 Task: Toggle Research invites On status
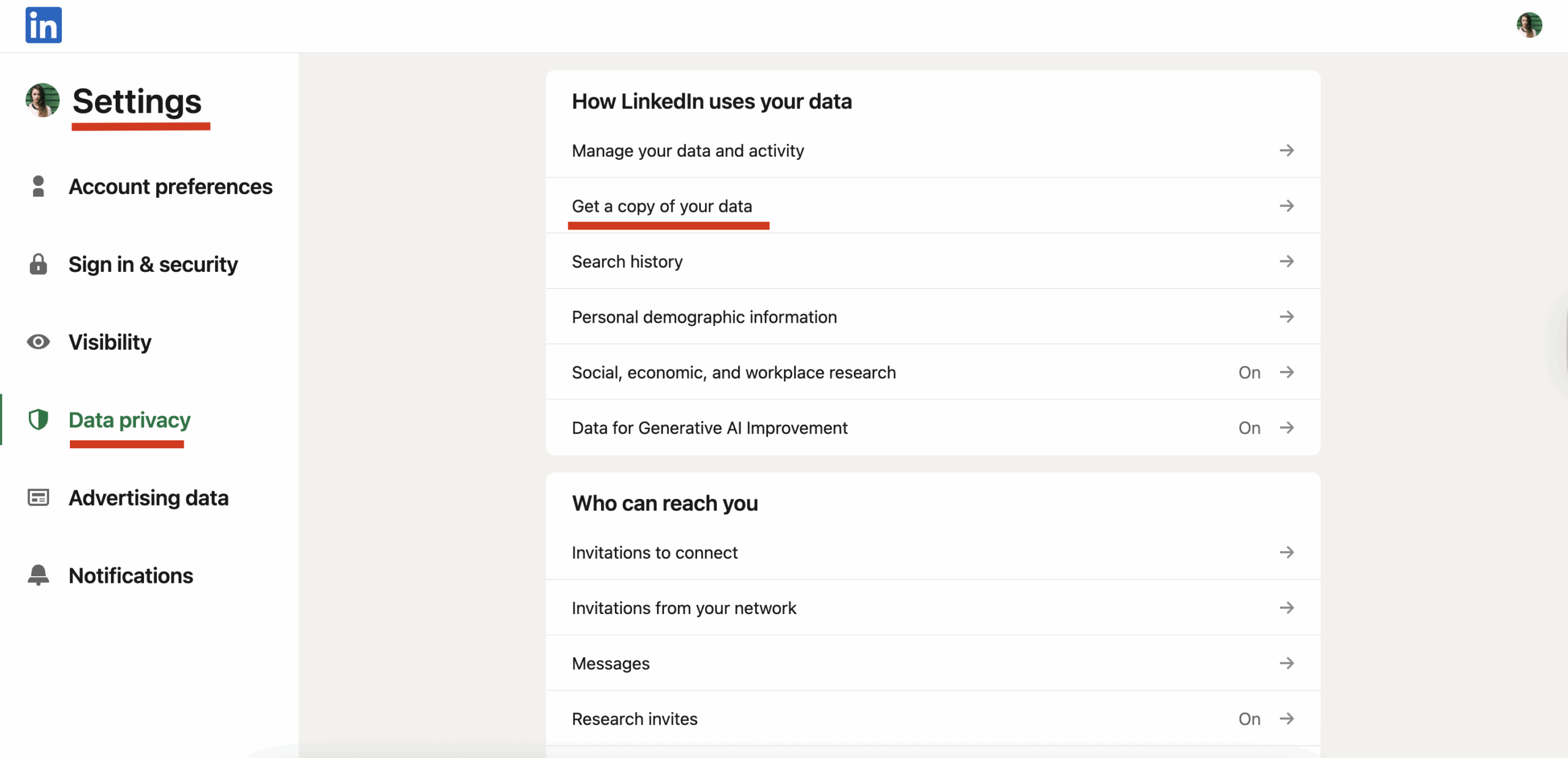(1249, 719)
